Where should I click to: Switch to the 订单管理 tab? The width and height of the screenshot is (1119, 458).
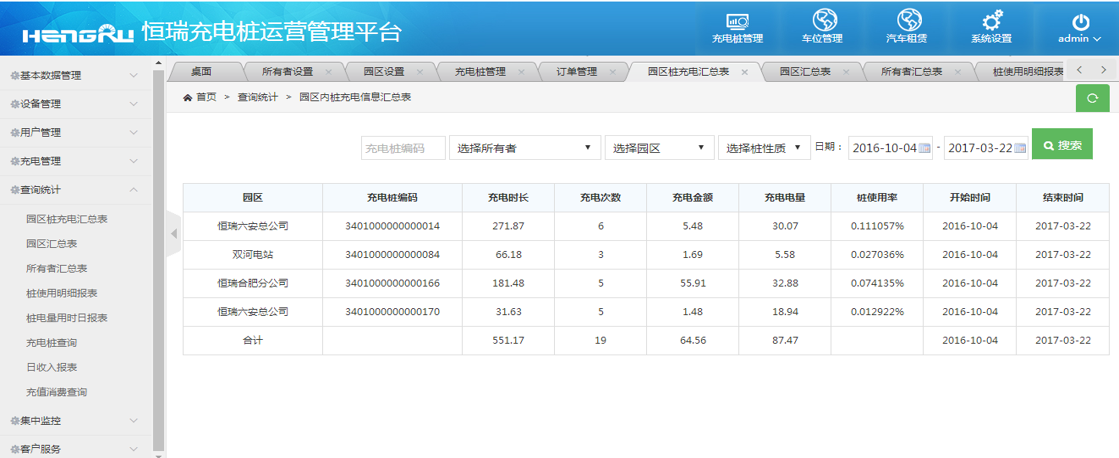(576, 72)
